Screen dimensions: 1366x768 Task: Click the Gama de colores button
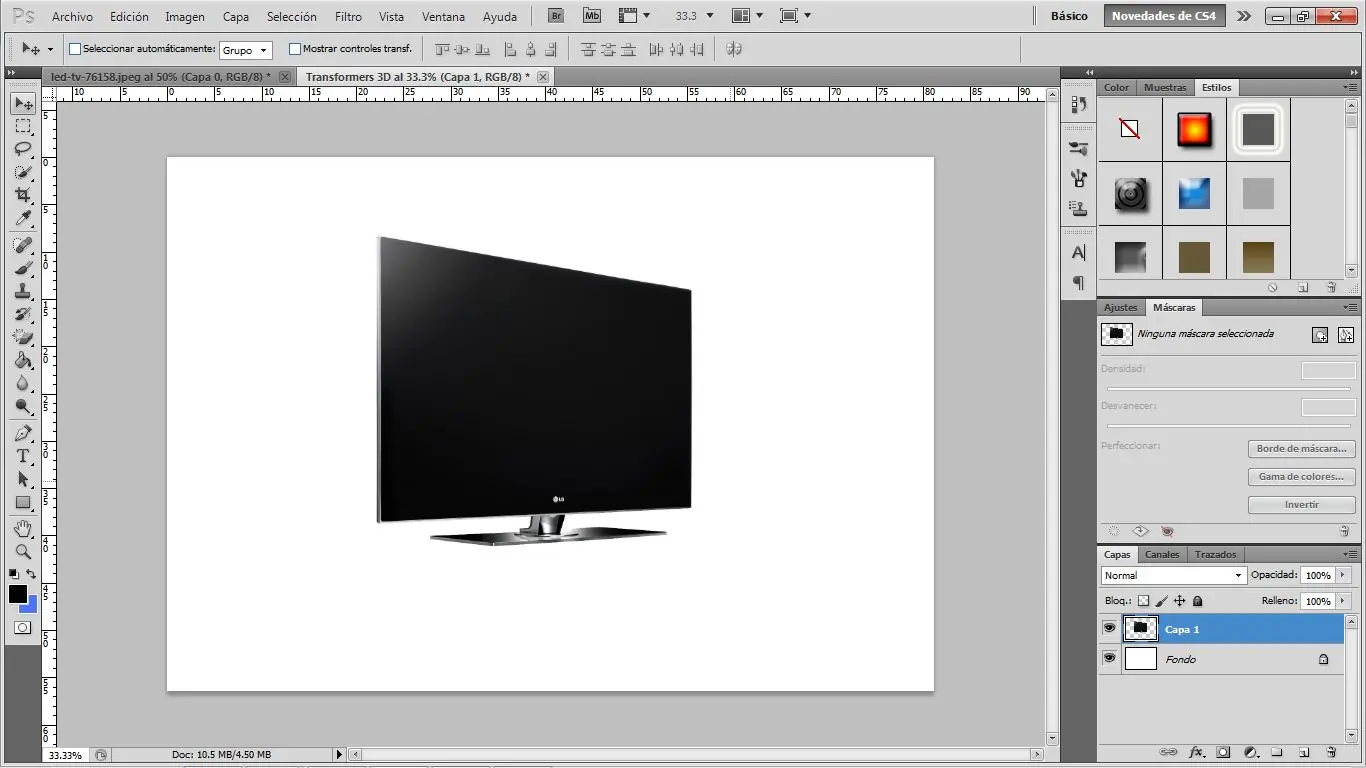[x=1301, y=477]
